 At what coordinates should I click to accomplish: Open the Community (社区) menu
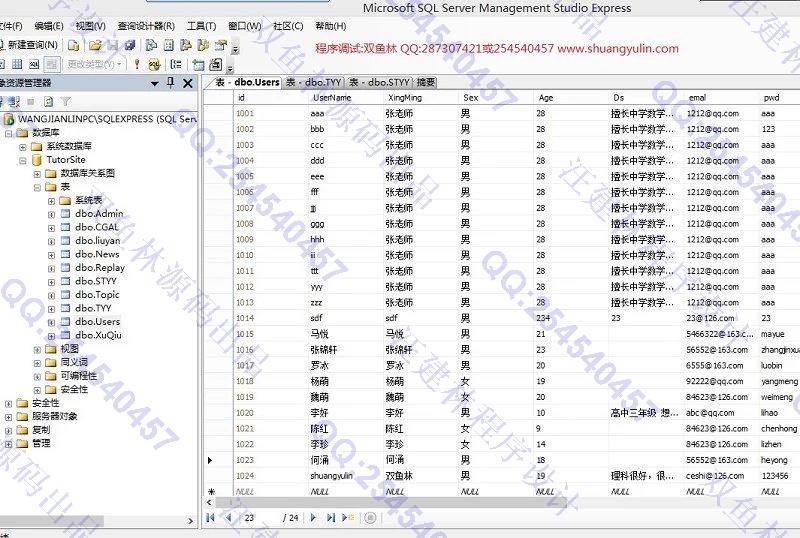(288, 26)
